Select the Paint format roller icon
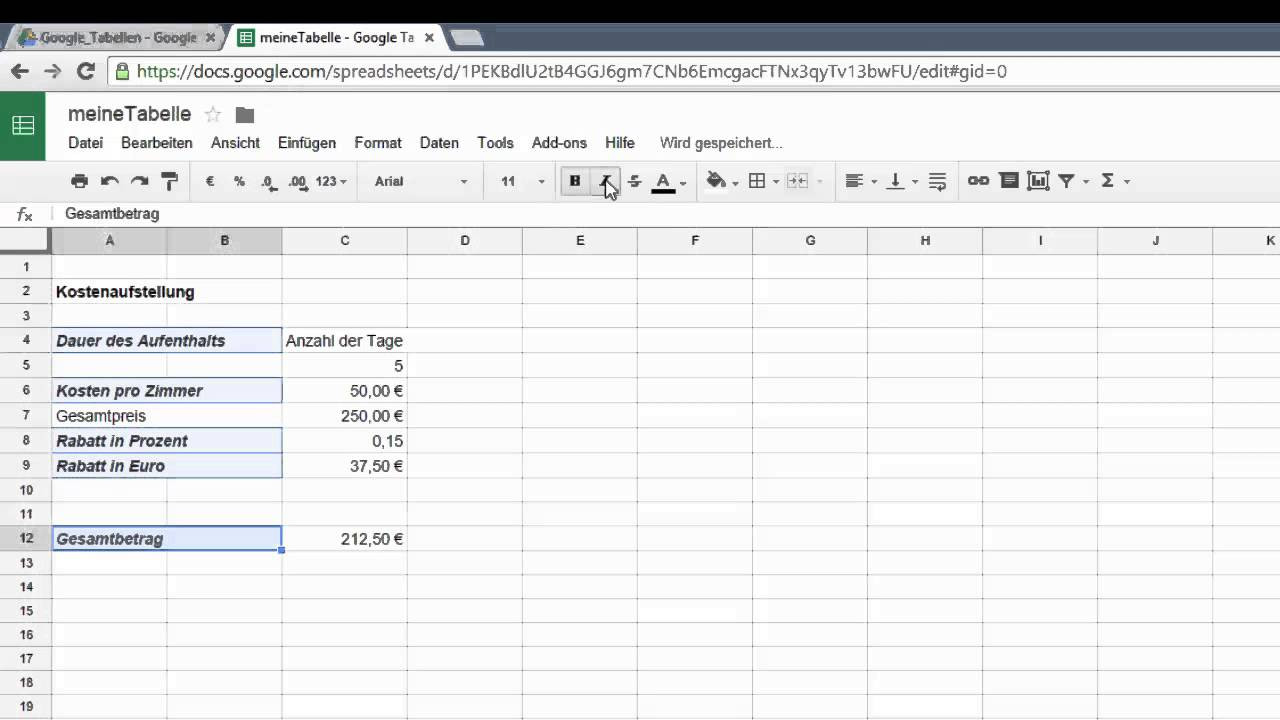Screen dimensions: 1280x720 tap(169, 181)
